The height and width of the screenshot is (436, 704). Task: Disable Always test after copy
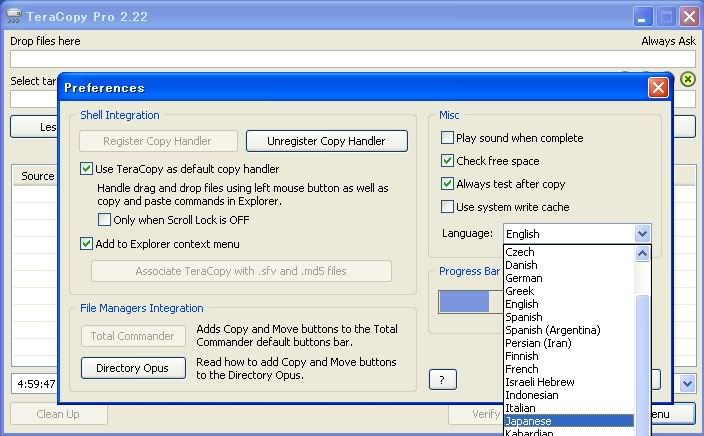447,183
